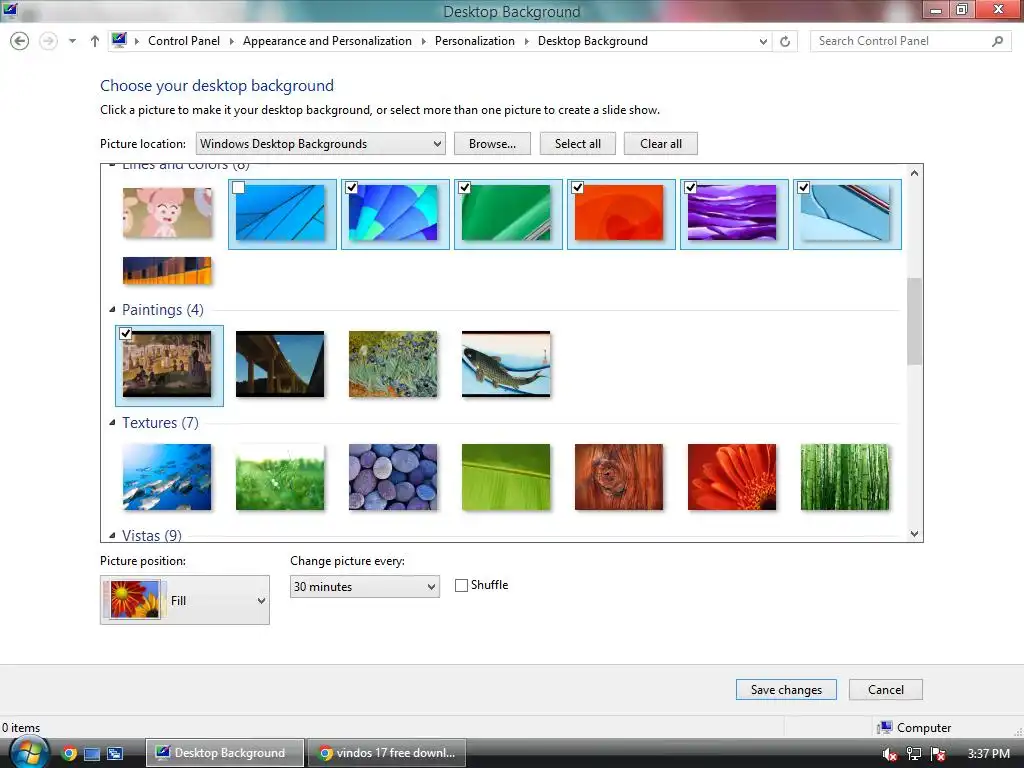Image resolution: width=1024 pixels, height=768 pixels.
Task: Refresh the address bar location
Action: (785, 41)
